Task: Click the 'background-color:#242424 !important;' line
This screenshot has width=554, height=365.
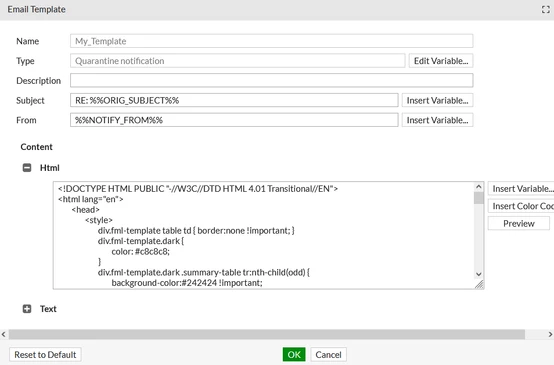Action: 187,283
